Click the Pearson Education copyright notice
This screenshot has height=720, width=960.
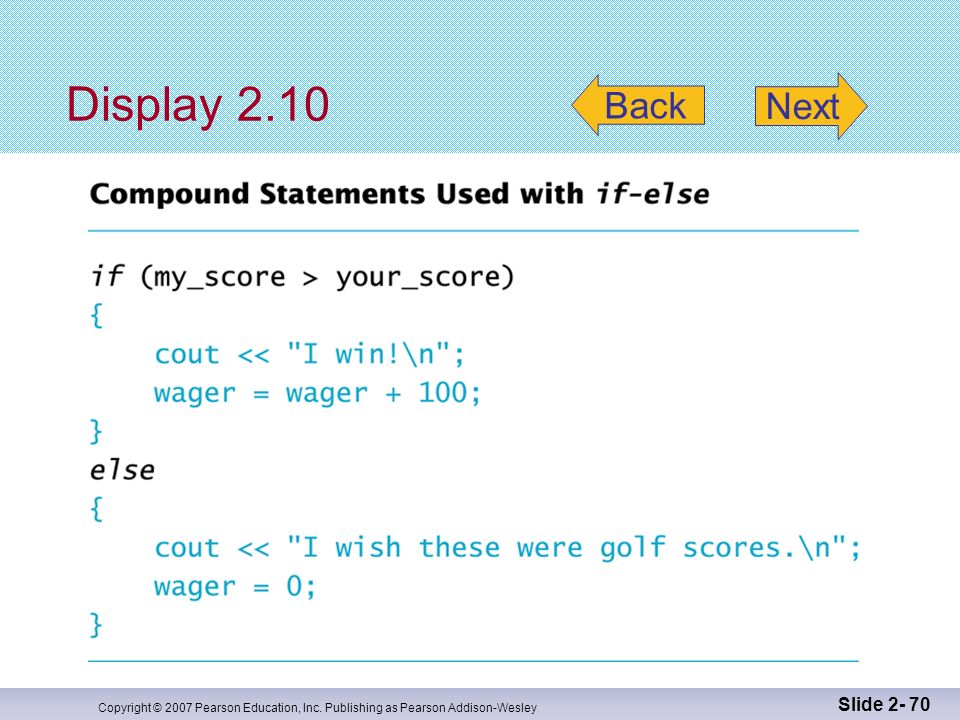[317, 708]
